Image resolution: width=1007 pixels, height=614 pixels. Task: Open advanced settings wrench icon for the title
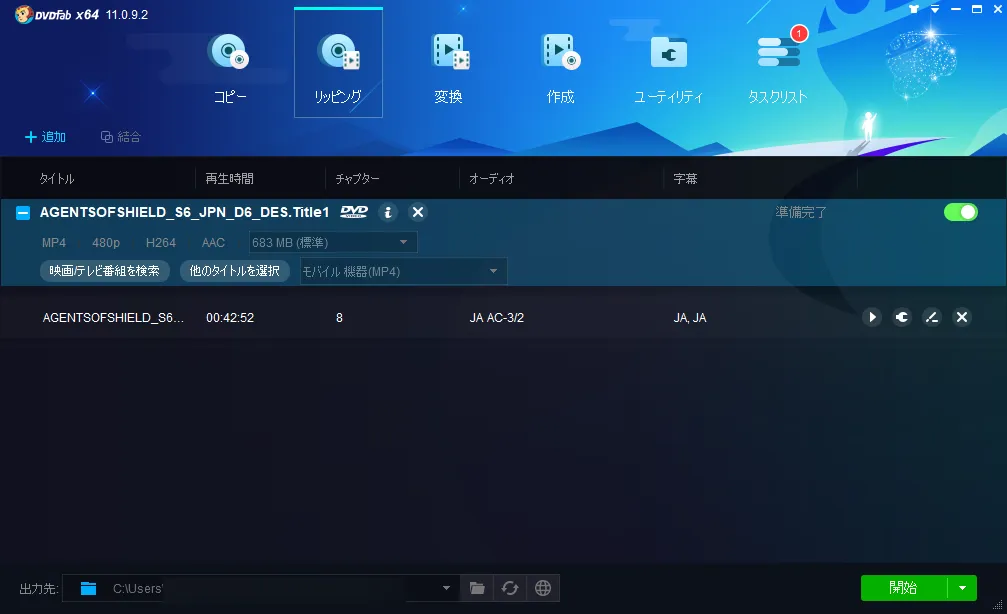pos(902,317)
